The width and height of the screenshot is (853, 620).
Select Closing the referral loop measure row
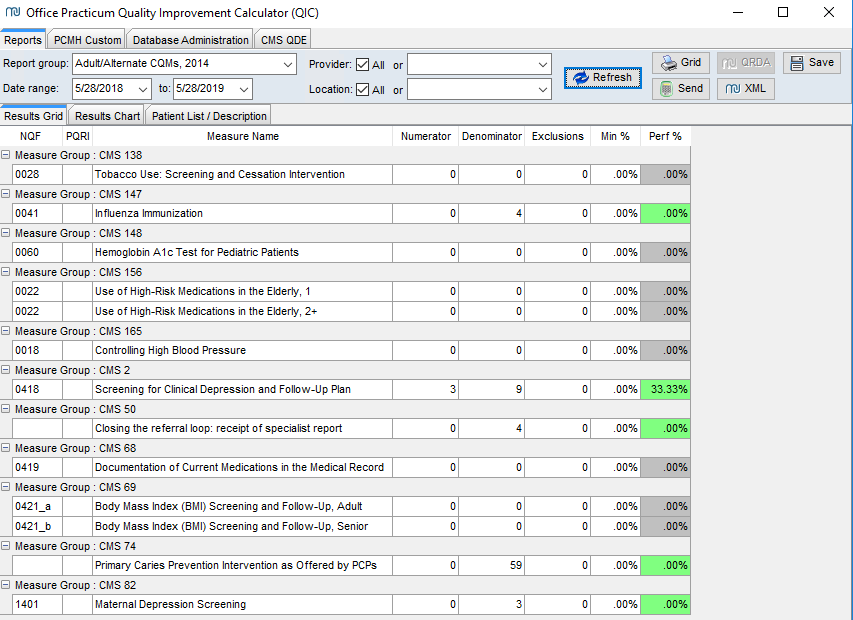coord(351,429)
